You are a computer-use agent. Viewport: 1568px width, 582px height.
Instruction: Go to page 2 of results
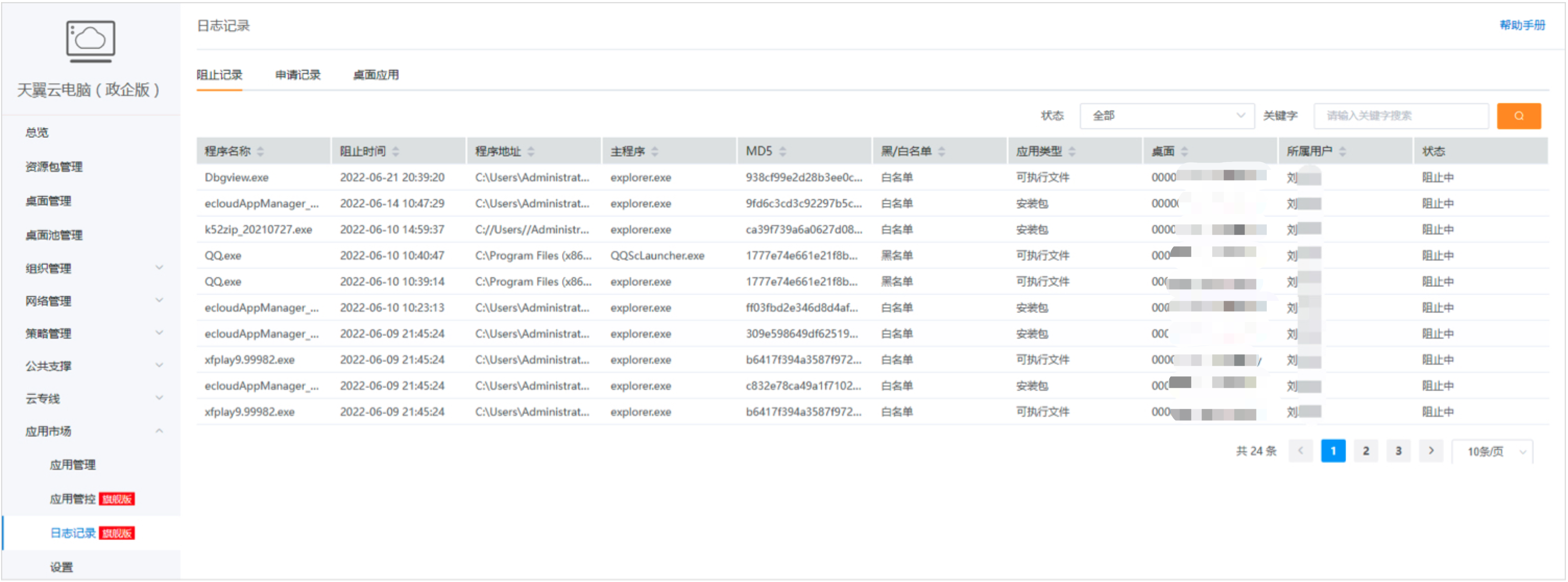pyautogui.click(x=1366, y=450)
